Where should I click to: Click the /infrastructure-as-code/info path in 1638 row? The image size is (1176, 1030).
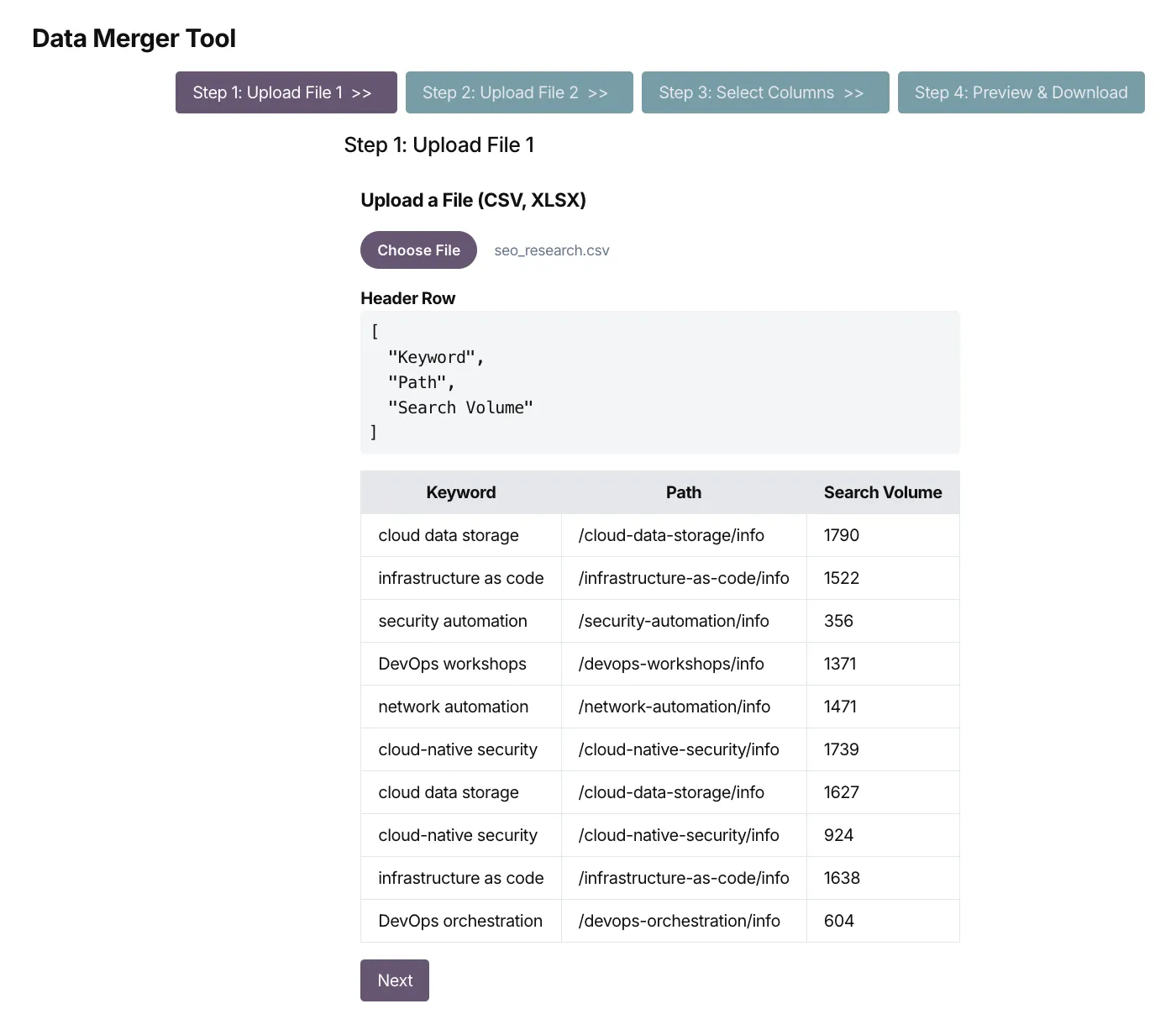point(684,878)
